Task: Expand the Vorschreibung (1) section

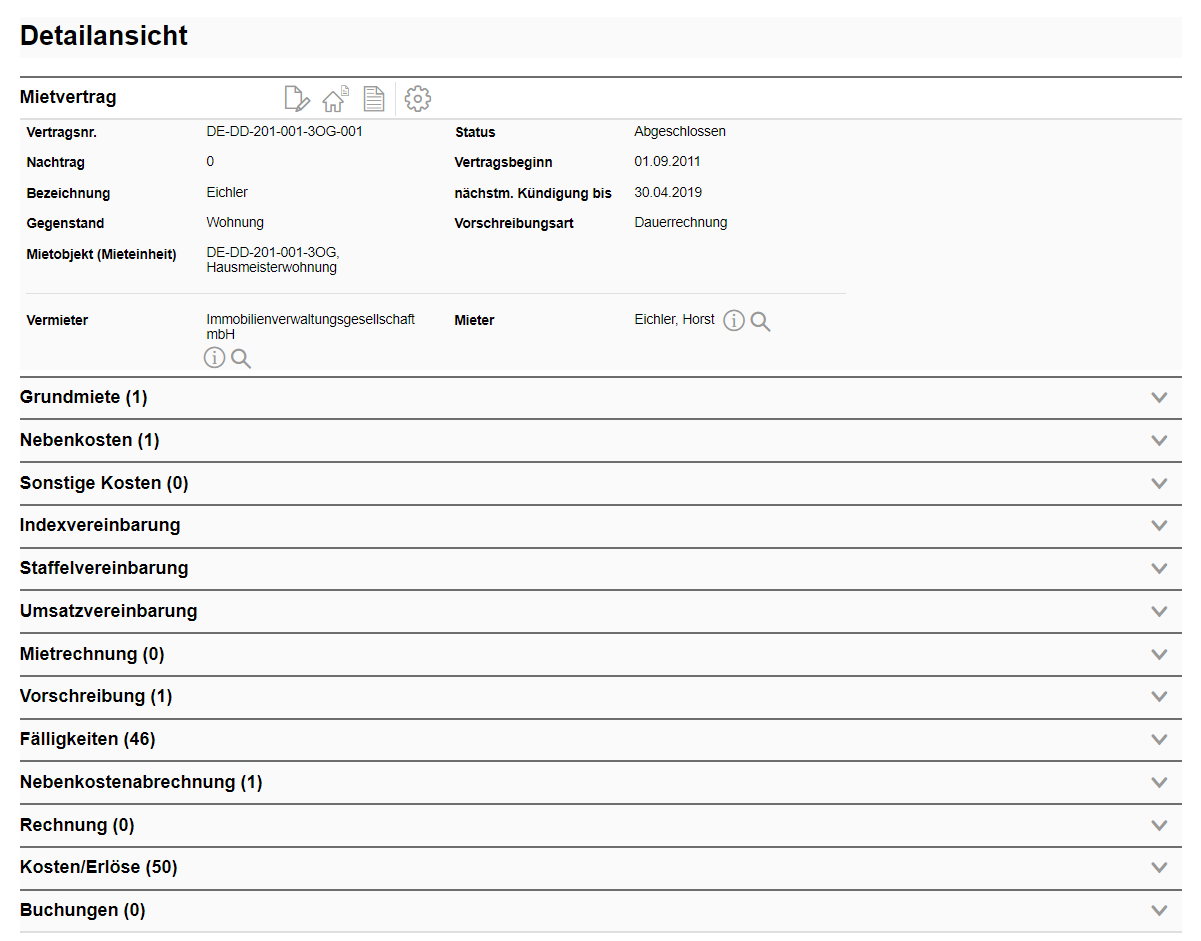Action: (1159, 697)
